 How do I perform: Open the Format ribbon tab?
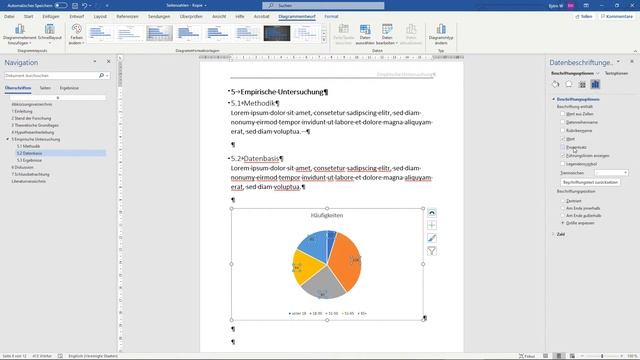coord(331,16)
